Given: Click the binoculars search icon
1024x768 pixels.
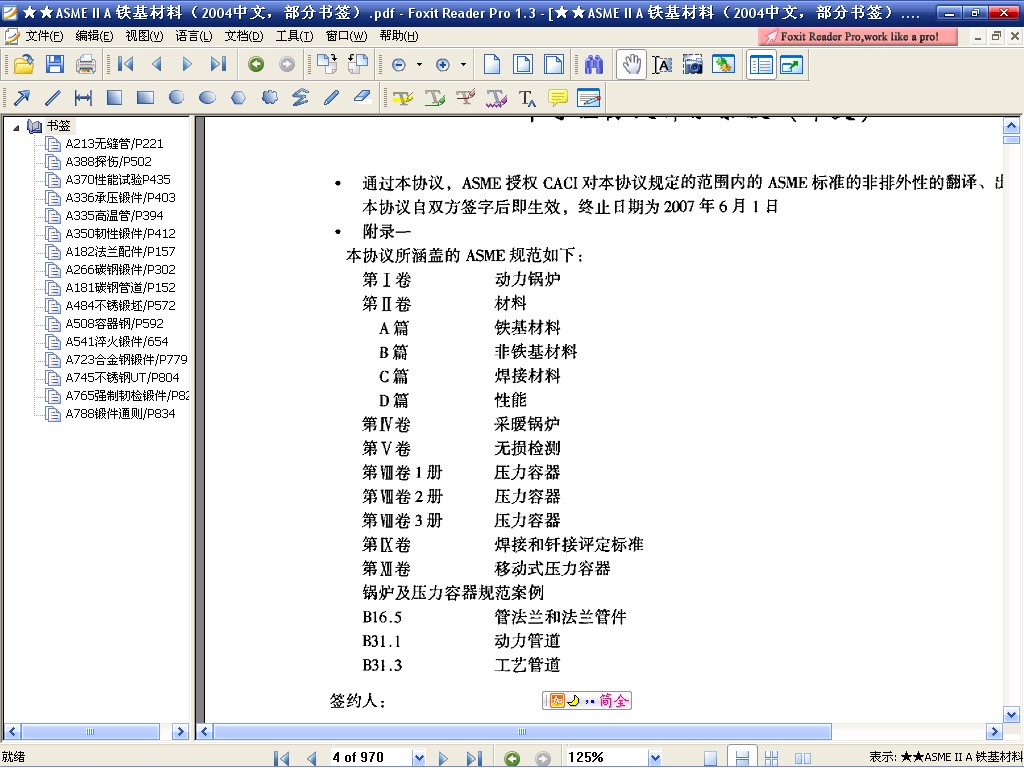Looking at the screenshot, I should [594, 64].
